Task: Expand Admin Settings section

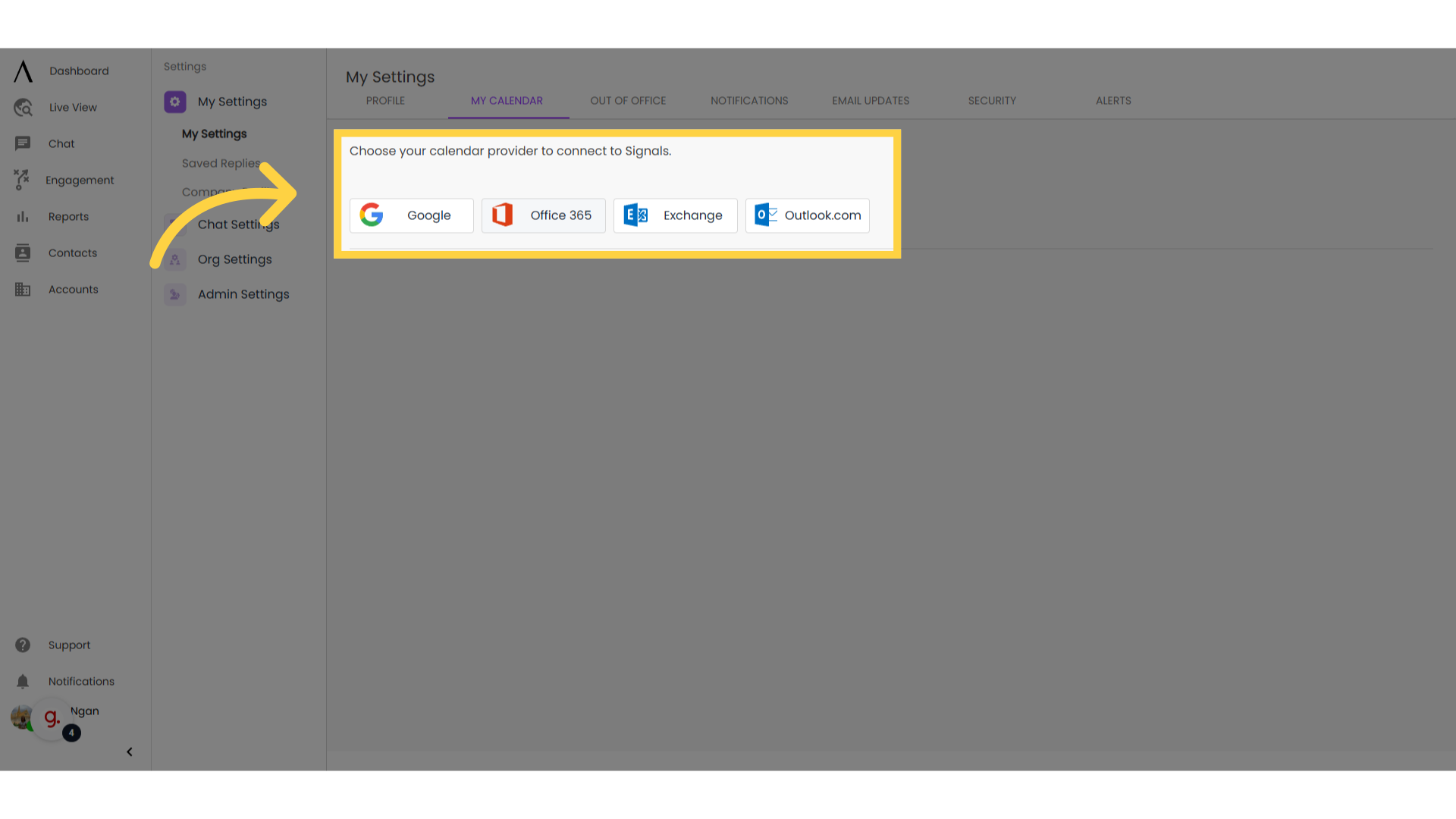Action: pos(243,294)
